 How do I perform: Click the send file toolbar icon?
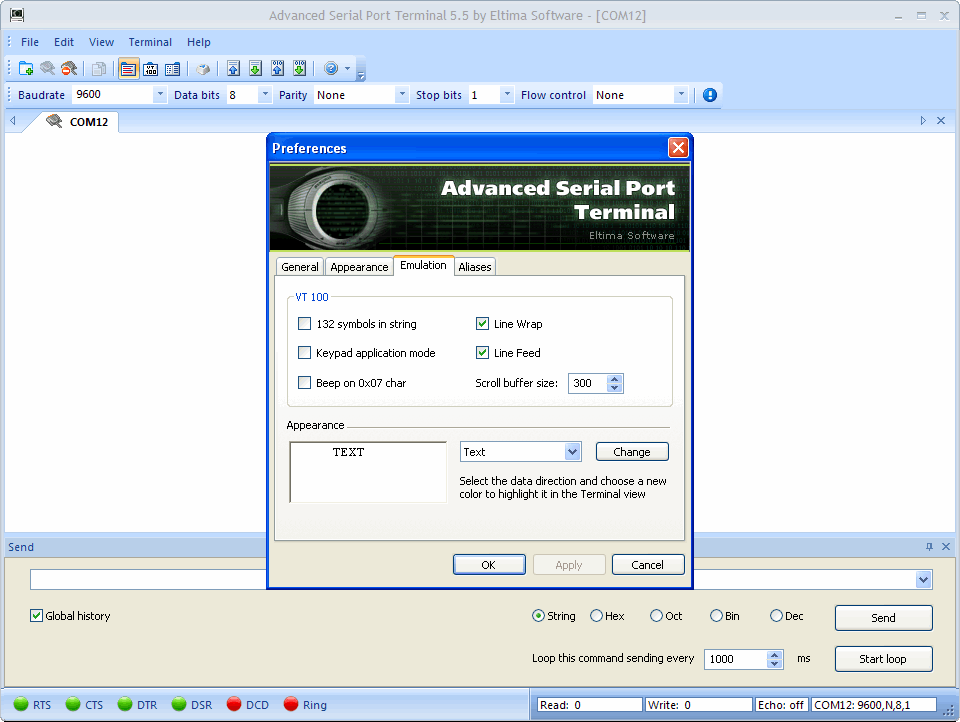pyautogui.click(x=231, y=68)
